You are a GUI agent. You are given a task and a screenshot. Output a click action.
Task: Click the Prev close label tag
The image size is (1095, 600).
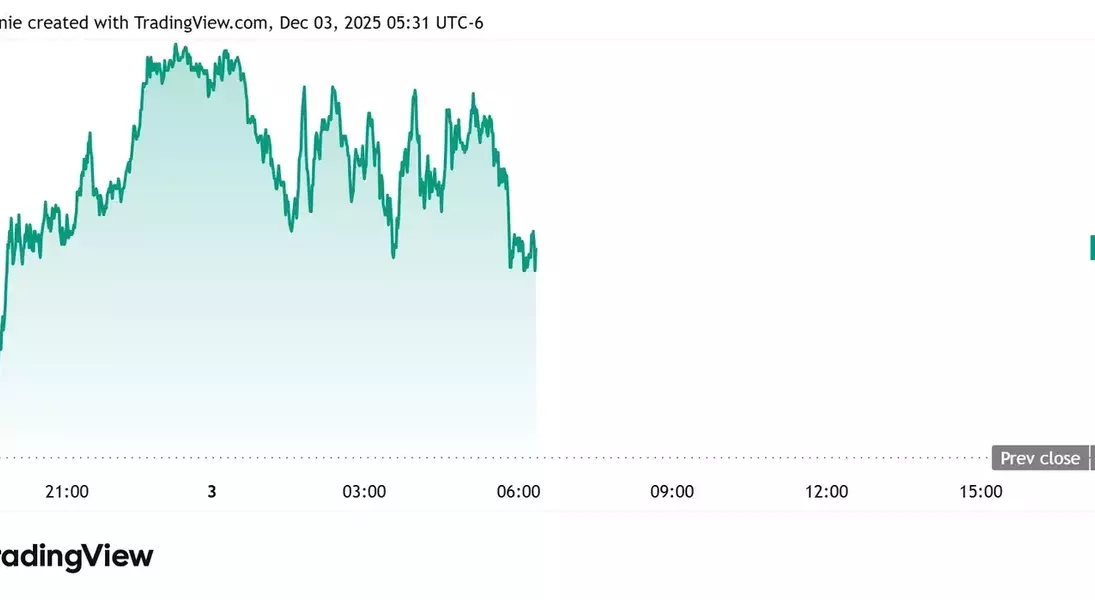(x=1040, y=458)
